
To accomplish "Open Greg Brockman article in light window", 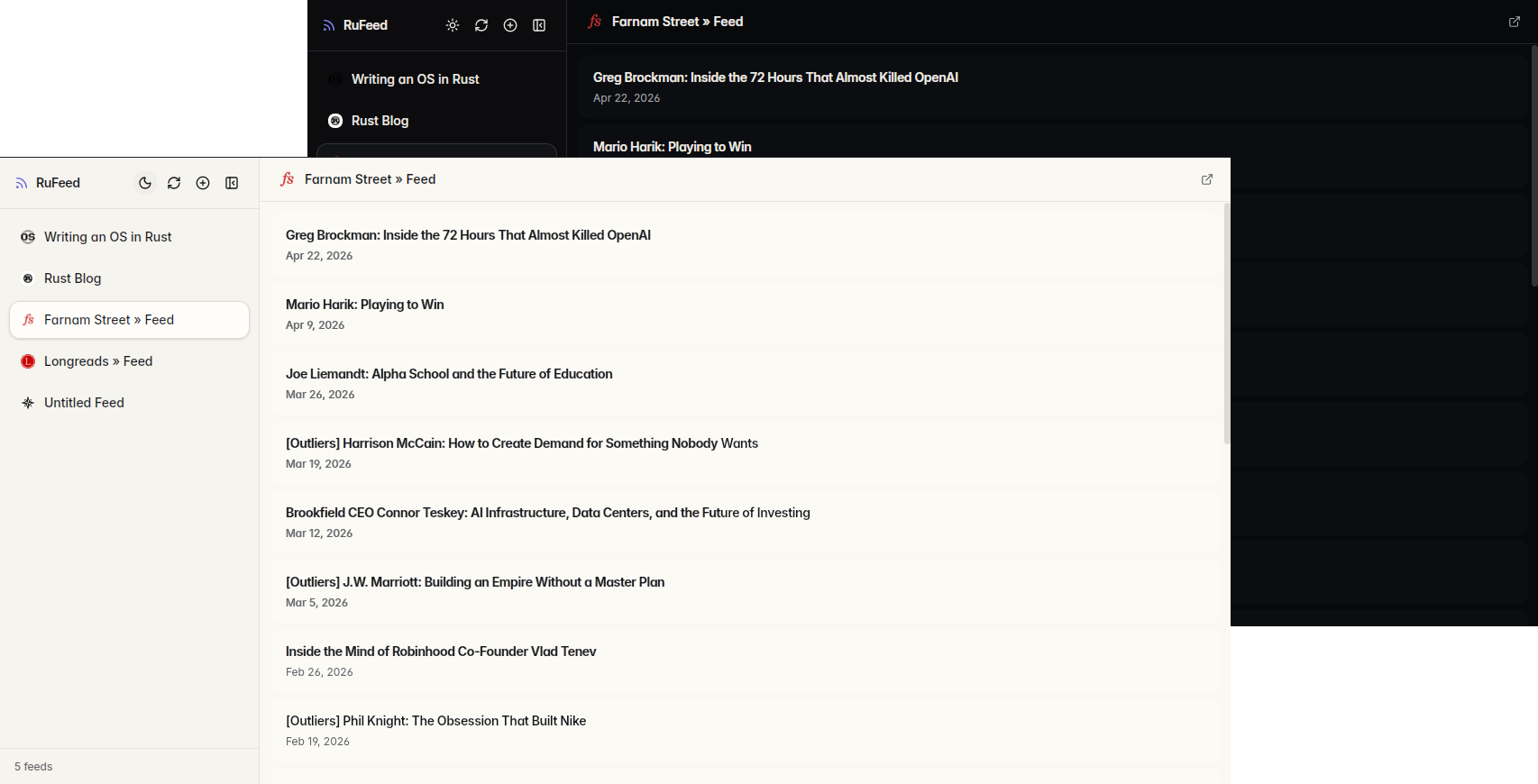I will [745, 245].
